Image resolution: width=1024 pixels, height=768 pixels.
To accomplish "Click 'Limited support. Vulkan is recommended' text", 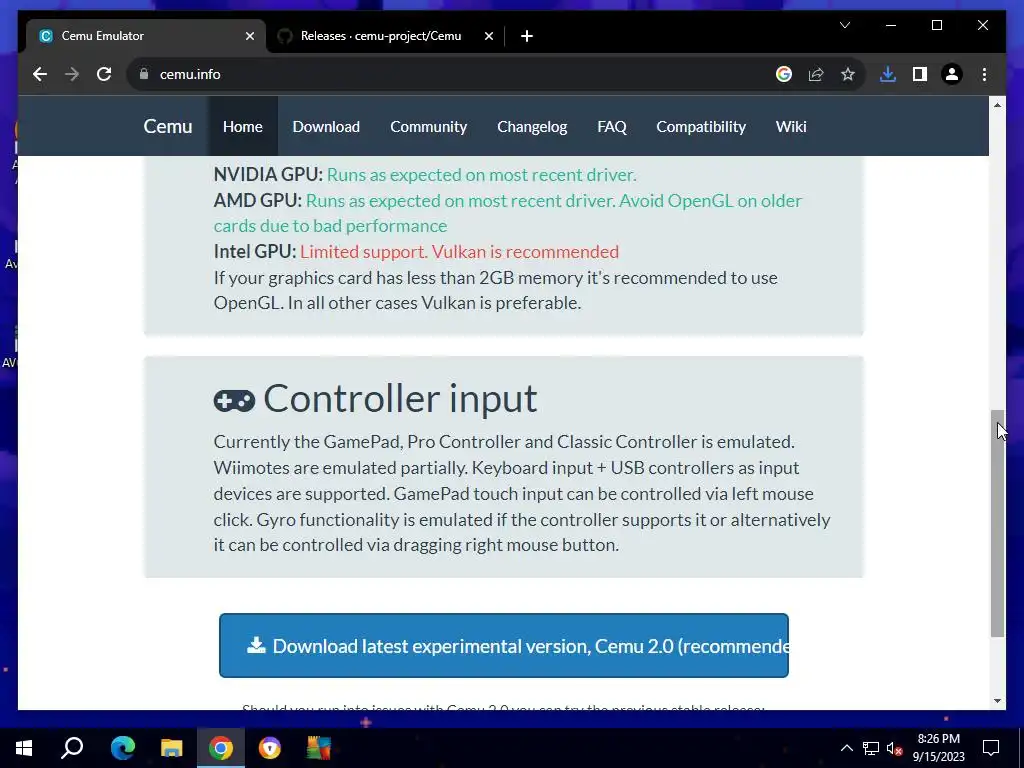I will [x=459, y=251].
